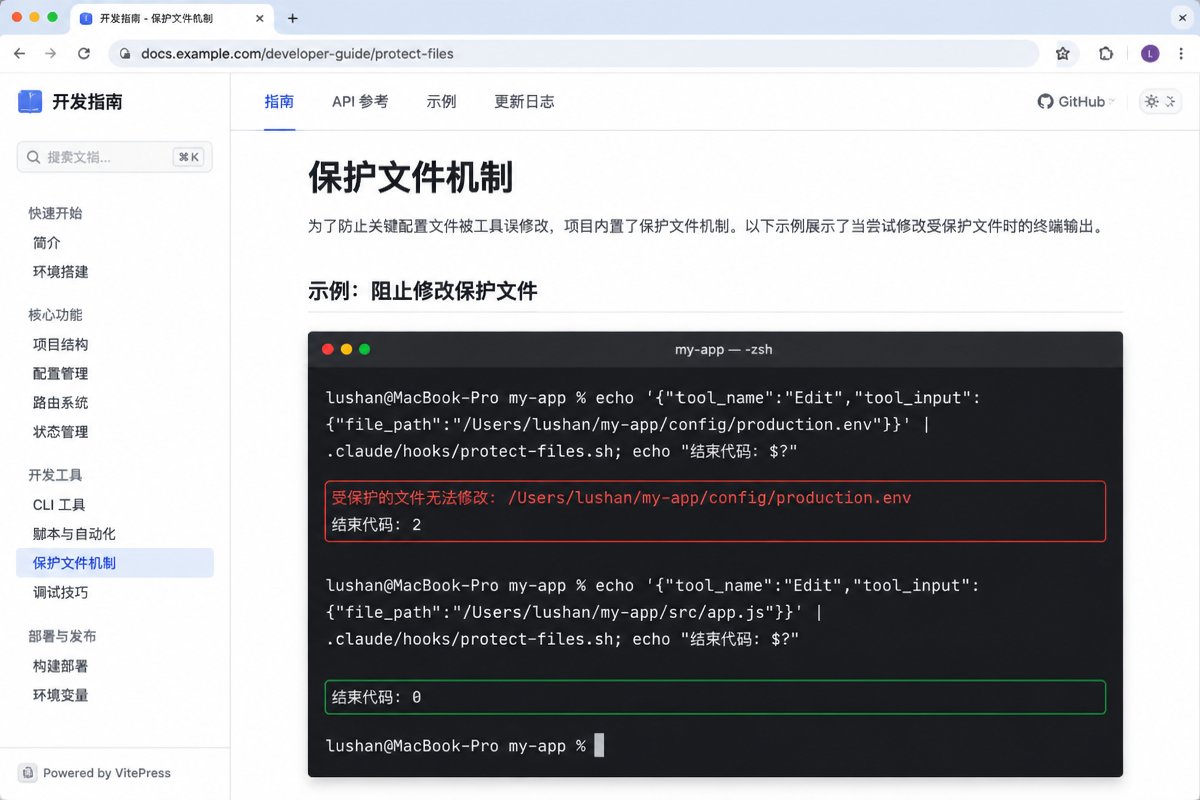Bookmark this page with the star icon

pos(1062,53)
